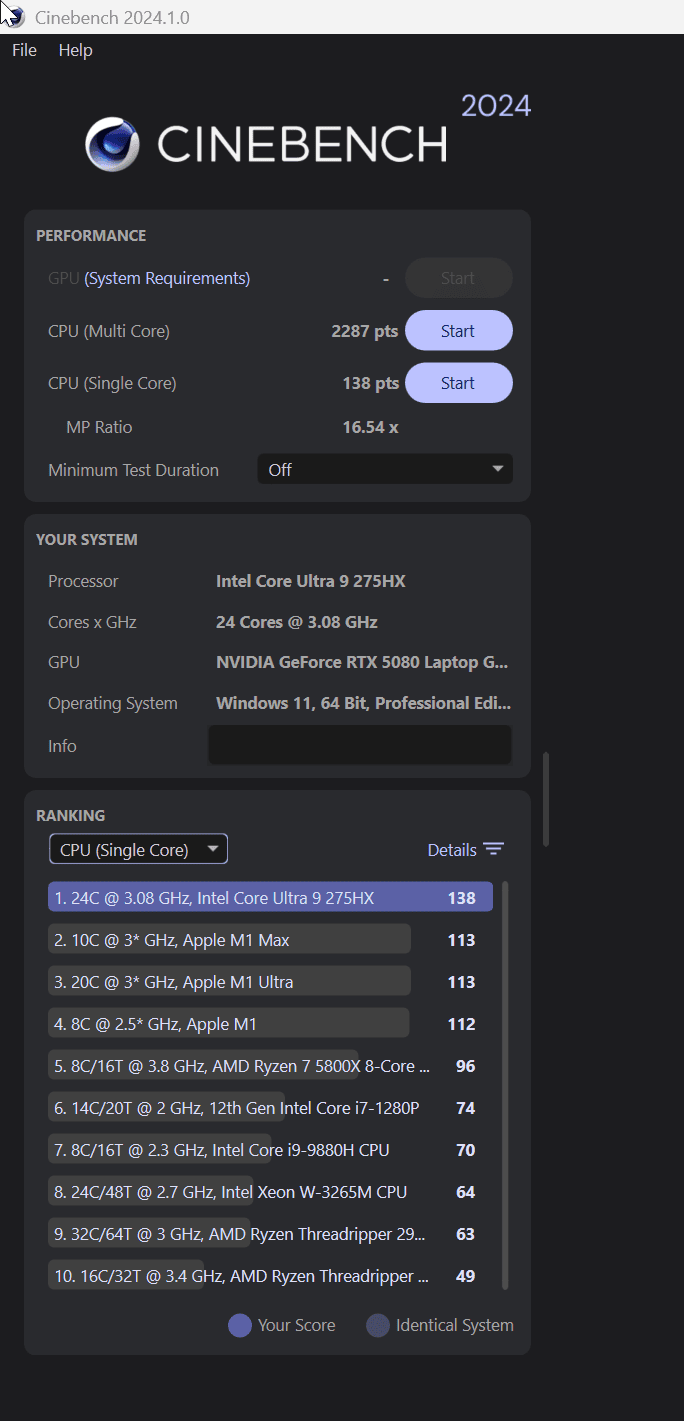684x1421 pixels.
Task: Click the Details link in Ranking
Action: 452,850
